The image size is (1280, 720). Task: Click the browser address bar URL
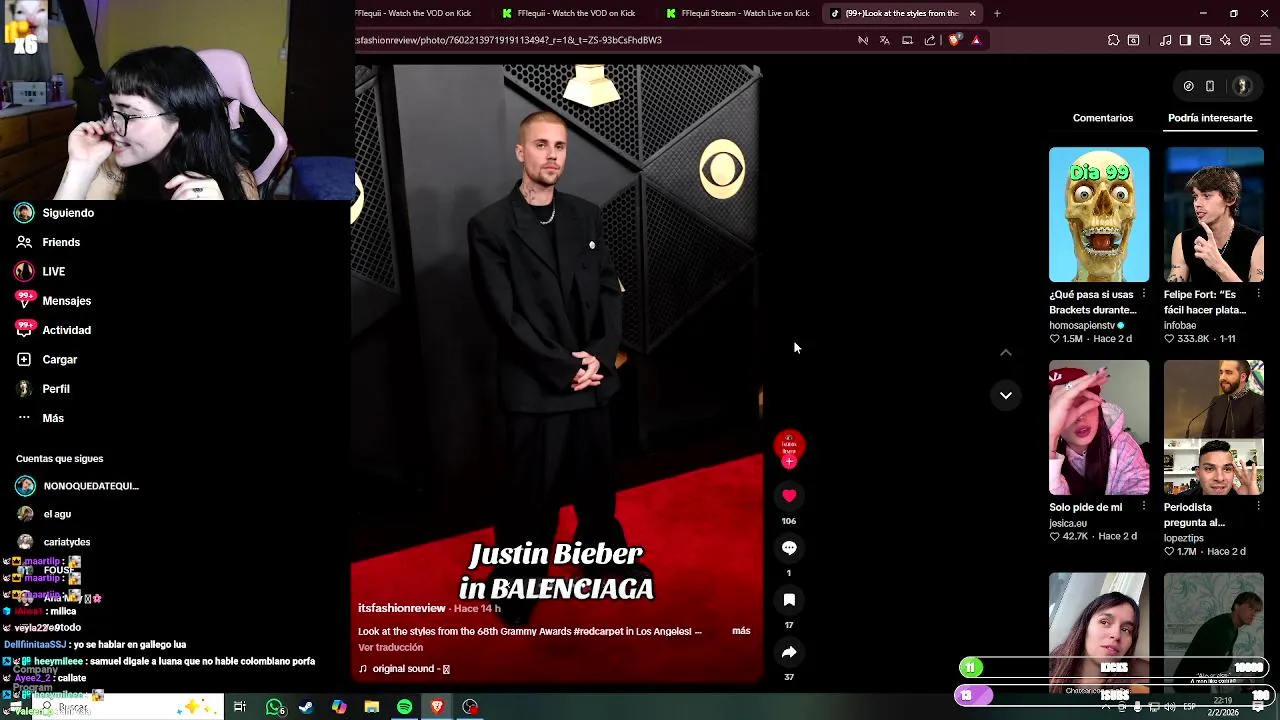[x=508, y=40]
